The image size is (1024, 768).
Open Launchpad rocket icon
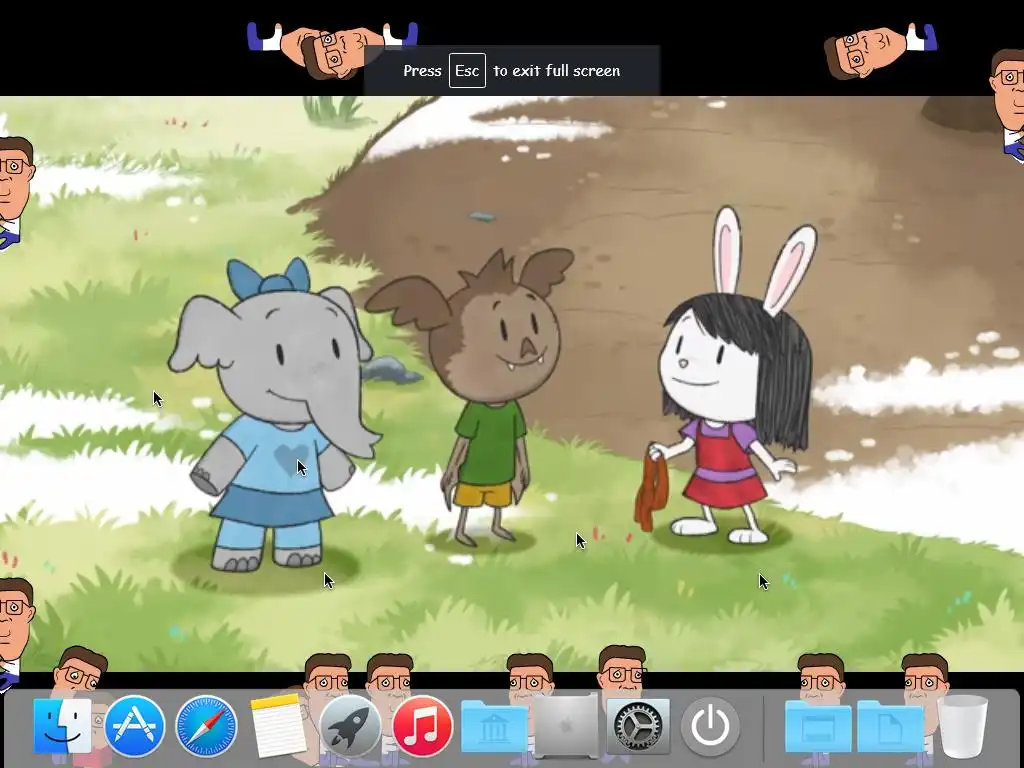point(350,726)
